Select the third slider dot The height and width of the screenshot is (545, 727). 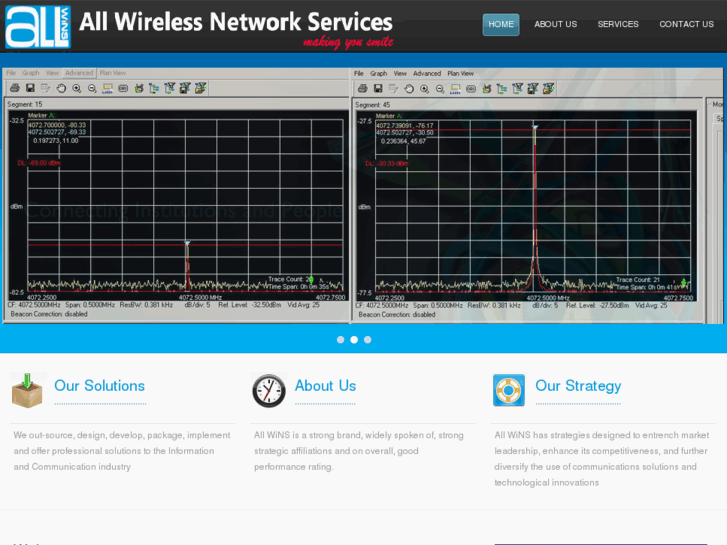(368, 340)
